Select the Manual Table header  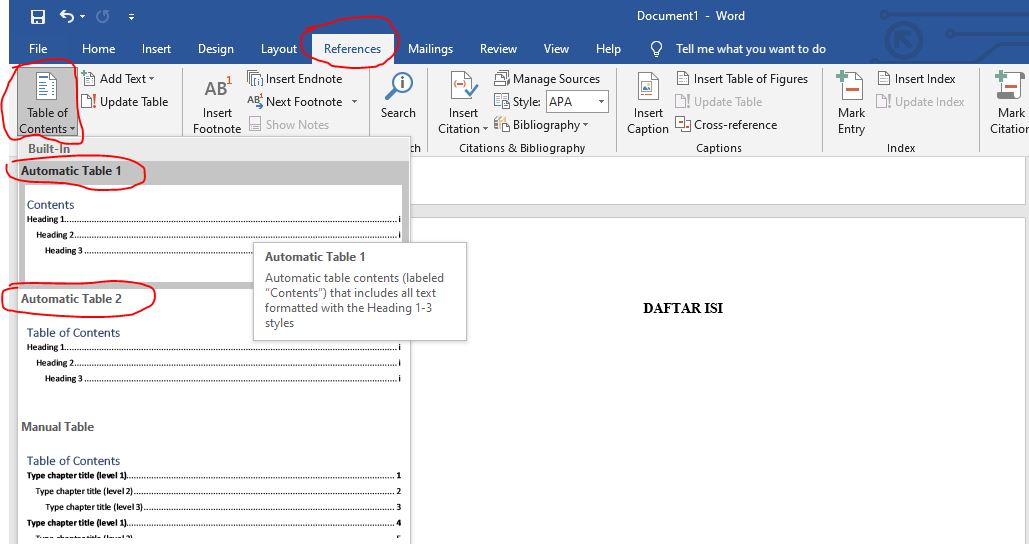pos(58,427)
